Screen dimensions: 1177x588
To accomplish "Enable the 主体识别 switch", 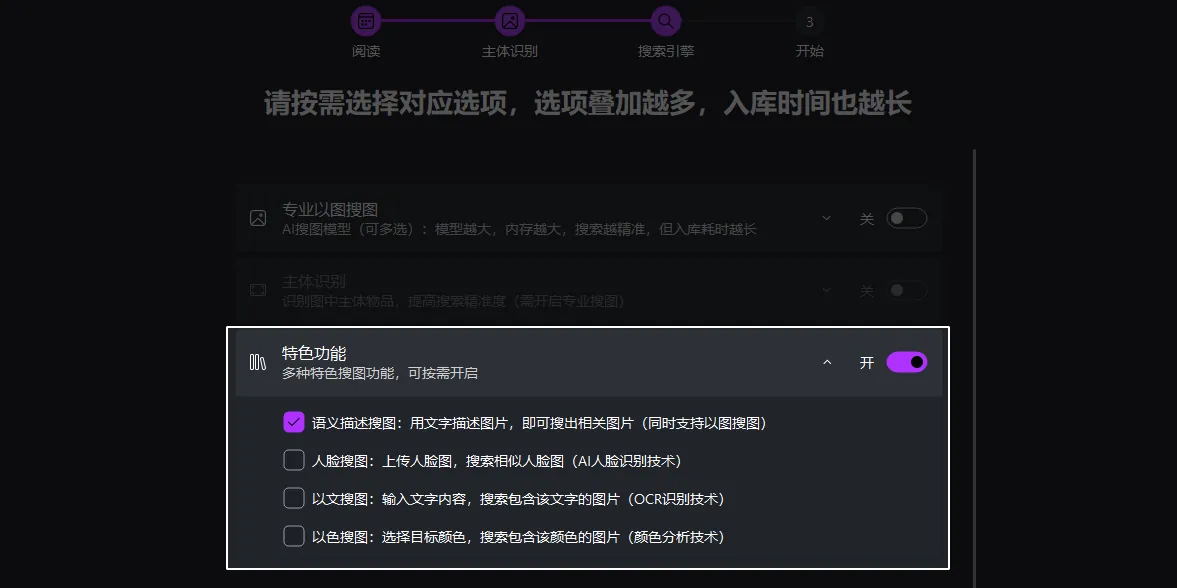I will point(907,289).
